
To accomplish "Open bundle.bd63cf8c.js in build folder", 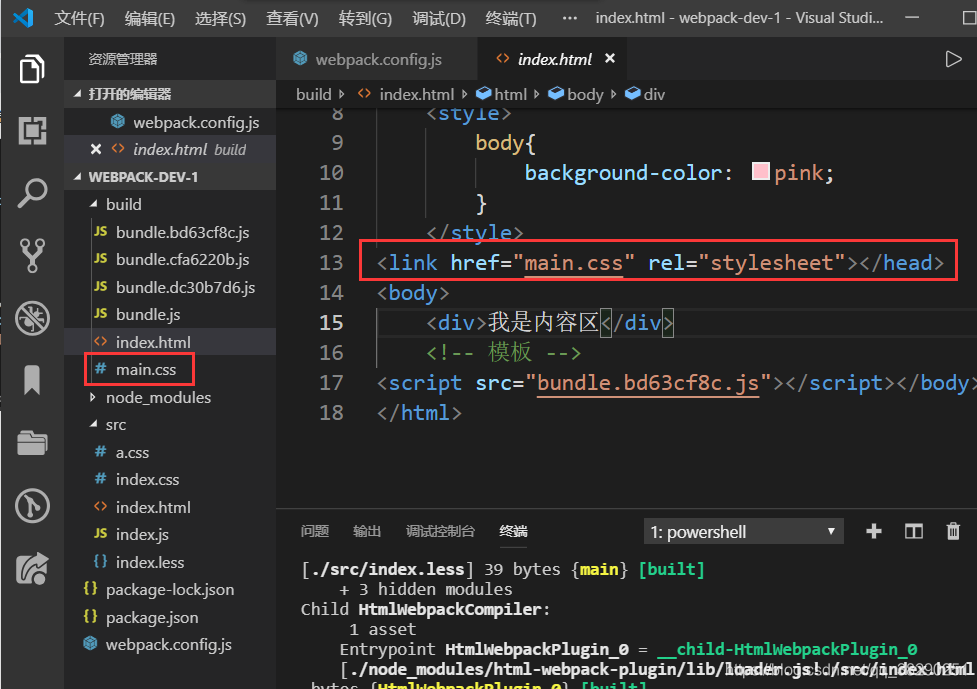I will click(x=169, y=232).
